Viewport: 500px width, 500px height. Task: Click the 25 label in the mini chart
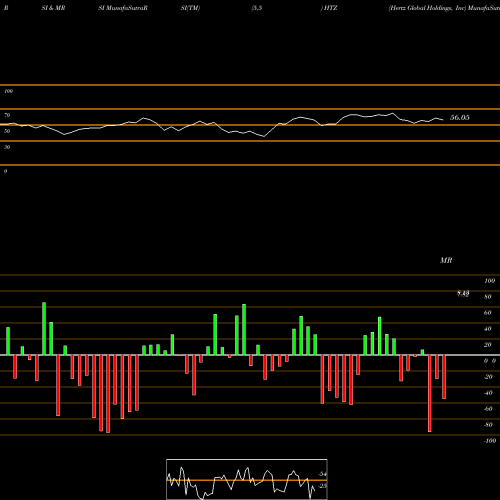pos(322,486)
